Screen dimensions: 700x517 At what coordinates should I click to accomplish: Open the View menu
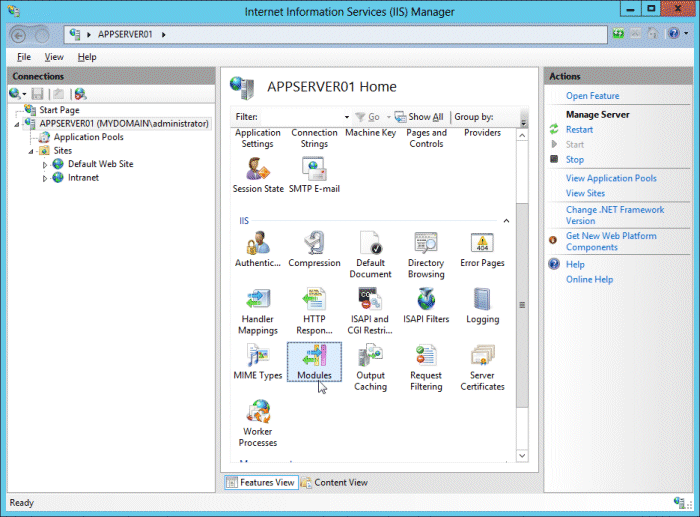point(54,57)
